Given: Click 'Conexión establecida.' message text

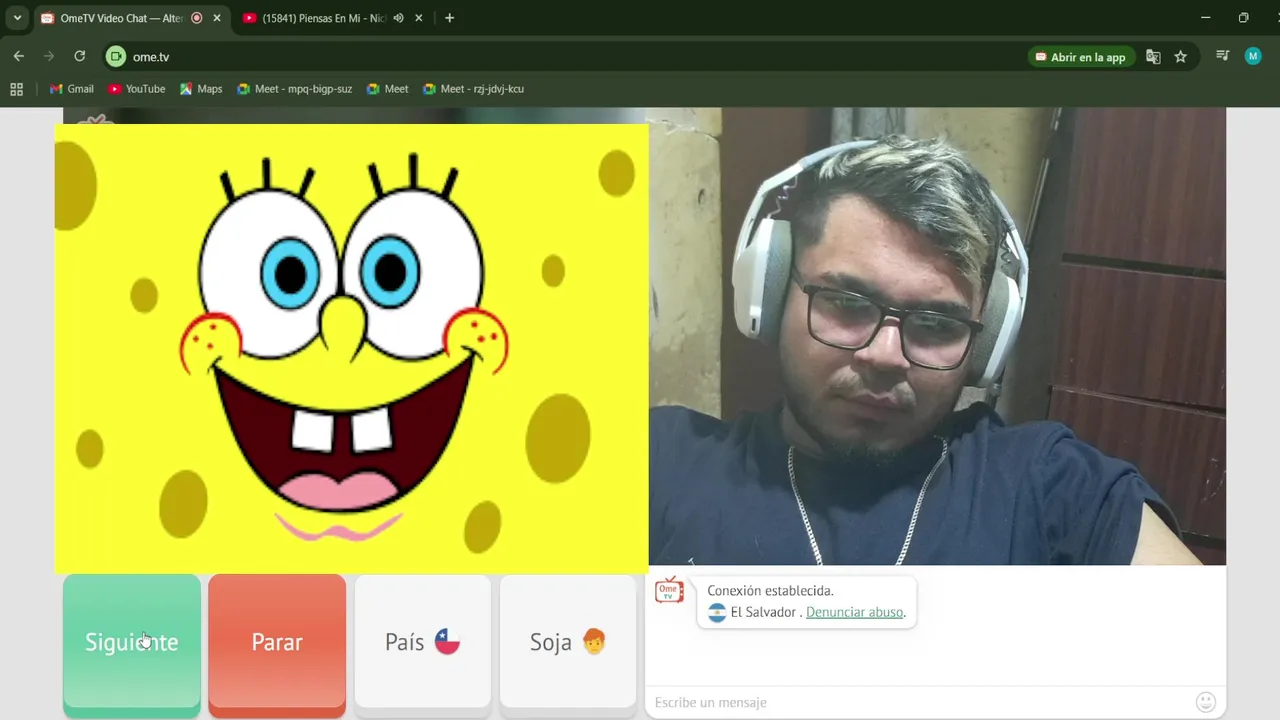Looking at the screenshot, I should click(770, 591).
